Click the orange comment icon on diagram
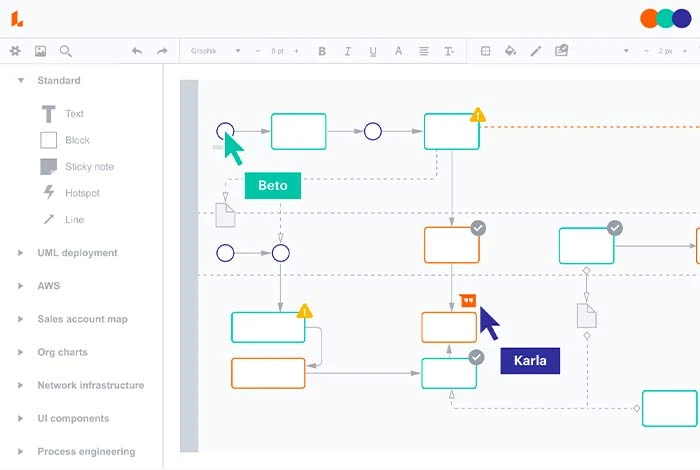 pos(467,299)
